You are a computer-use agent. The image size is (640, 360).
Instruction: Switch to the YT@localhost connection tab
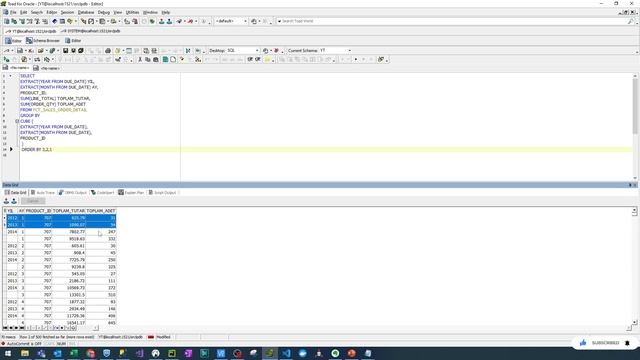click(31, 31)
